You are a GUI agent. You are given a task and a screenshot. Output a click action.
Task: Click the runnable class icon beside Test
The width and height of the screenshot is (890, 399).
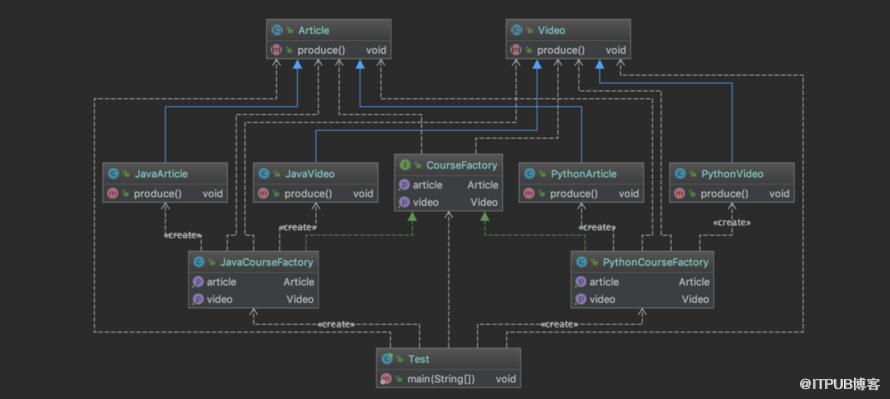388,359
